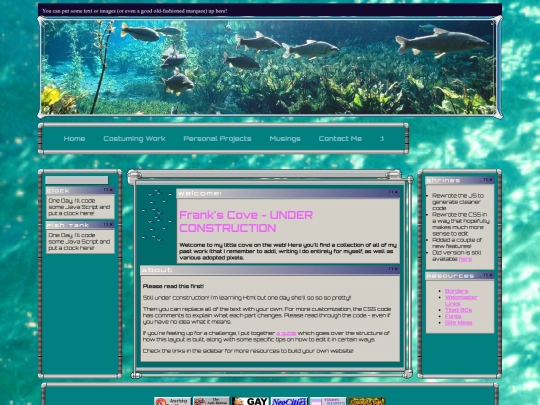The height and width of the screenshot is (405, 540).
Task: Click the Trans Rights badge in the footer
Action: (x=328, y=401)
